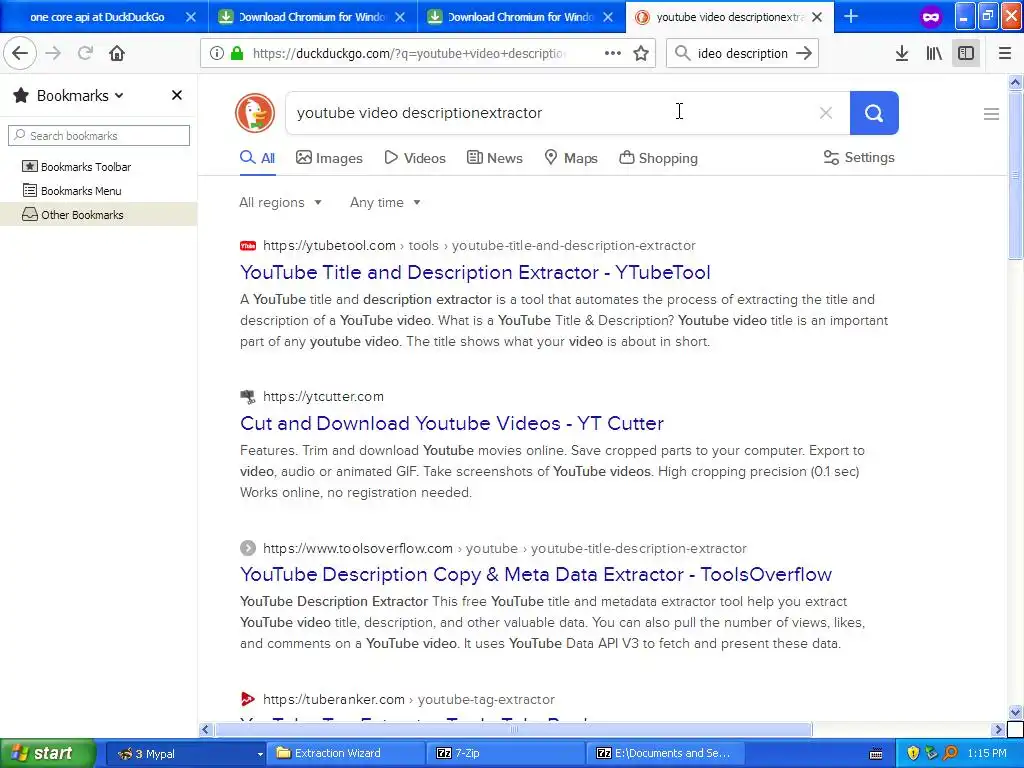Switch to first Download Chromium tab
Image resolution: width=1024 pixels, height=768 pixels.
coord(312,17)
